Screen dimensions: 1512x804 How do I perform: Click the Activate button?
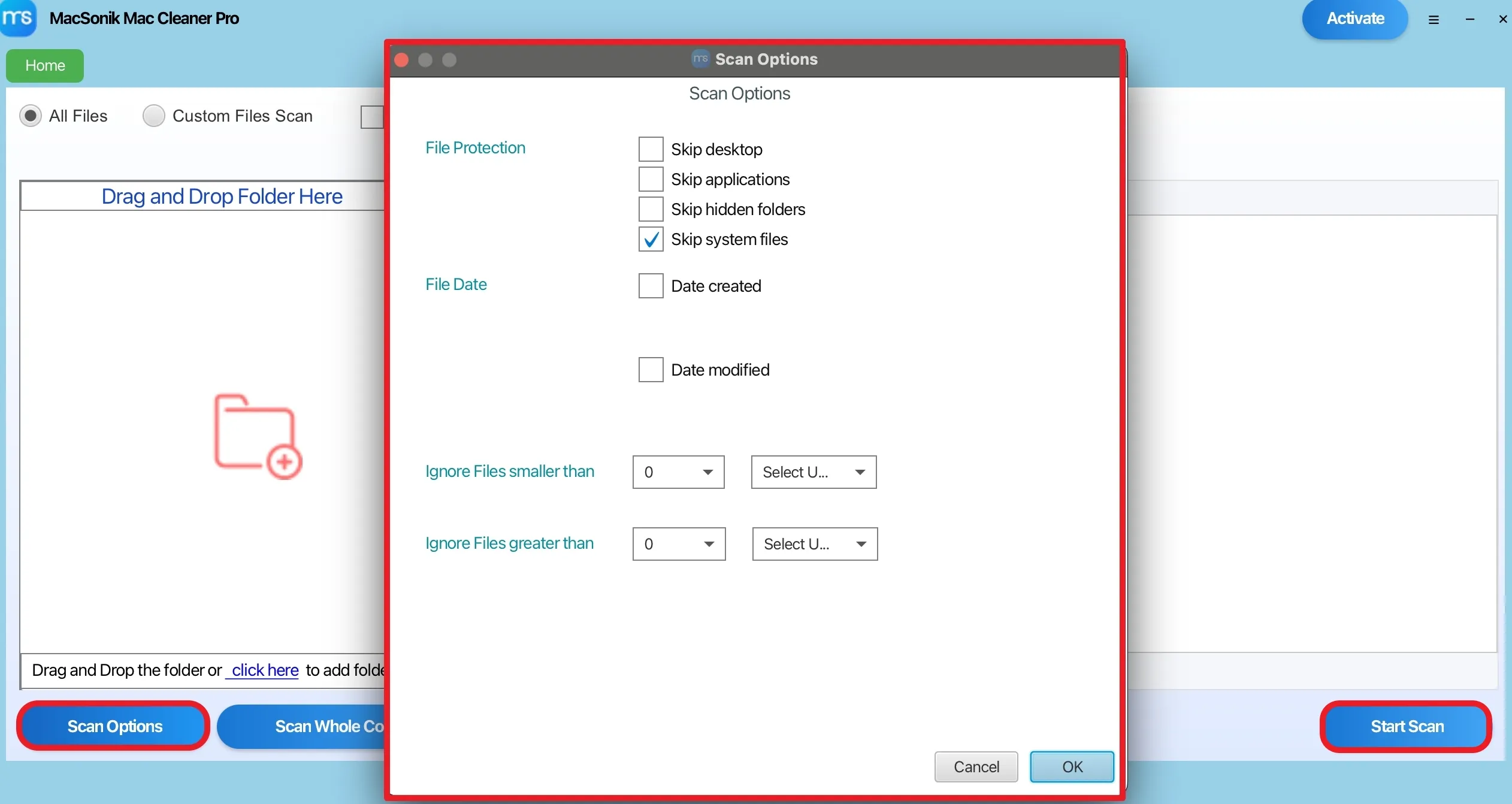pyautogui.click(x=1356, y=19)
